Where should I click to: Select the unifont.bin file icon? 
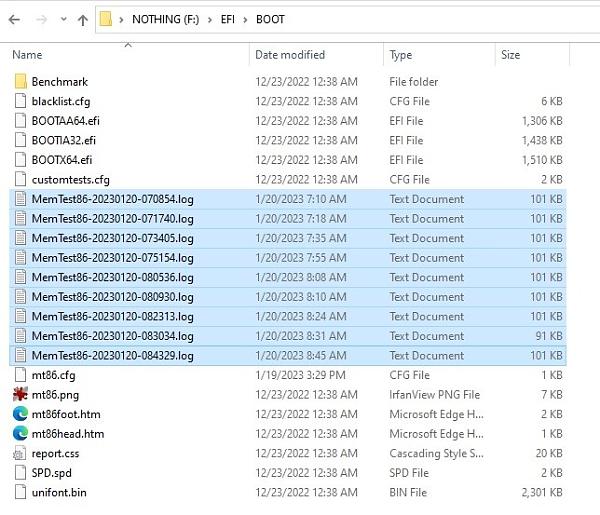tap(20, 492)
